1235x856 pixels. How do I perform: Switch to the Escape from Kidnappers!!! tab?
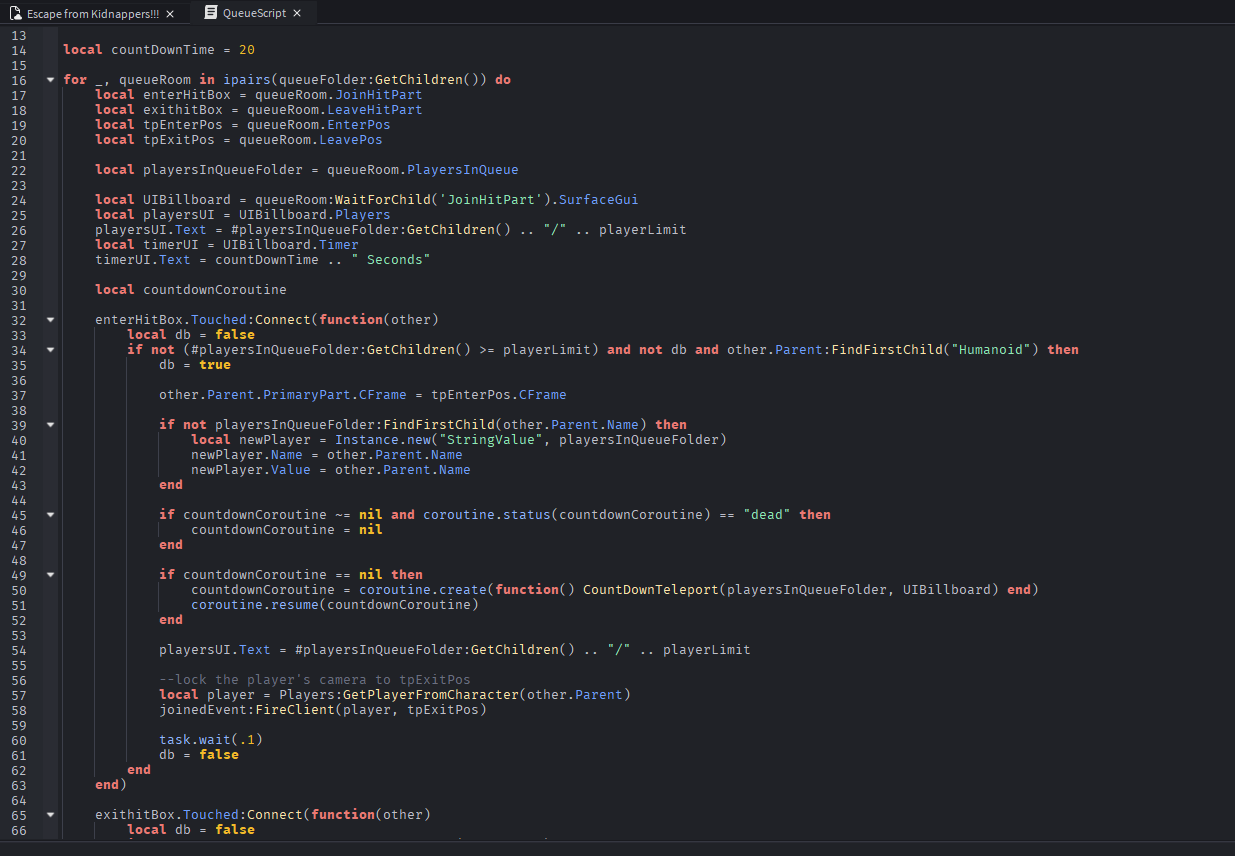coord(90,14)
